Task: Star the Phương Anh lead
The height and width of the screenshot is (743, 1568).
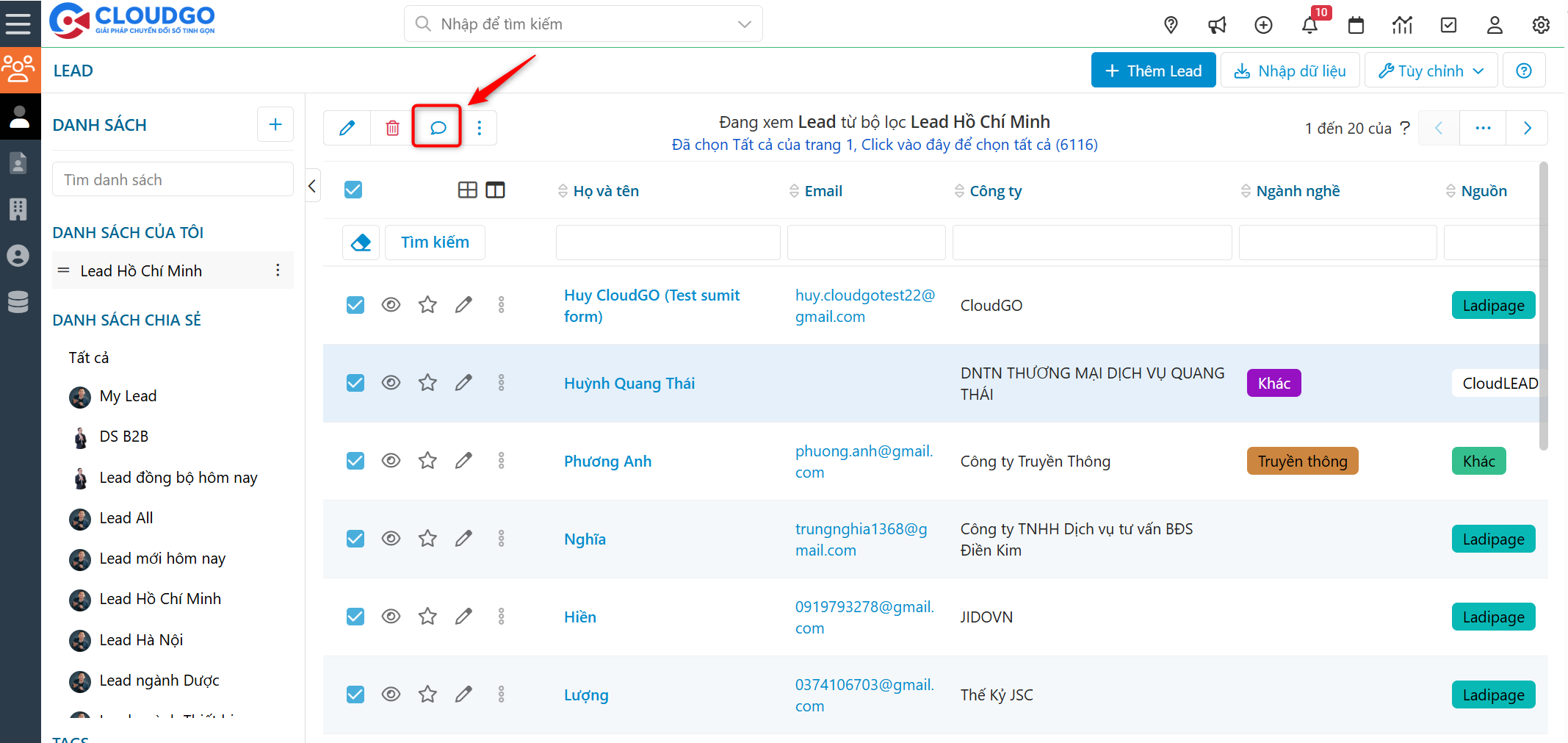Action: coord(427,461)
